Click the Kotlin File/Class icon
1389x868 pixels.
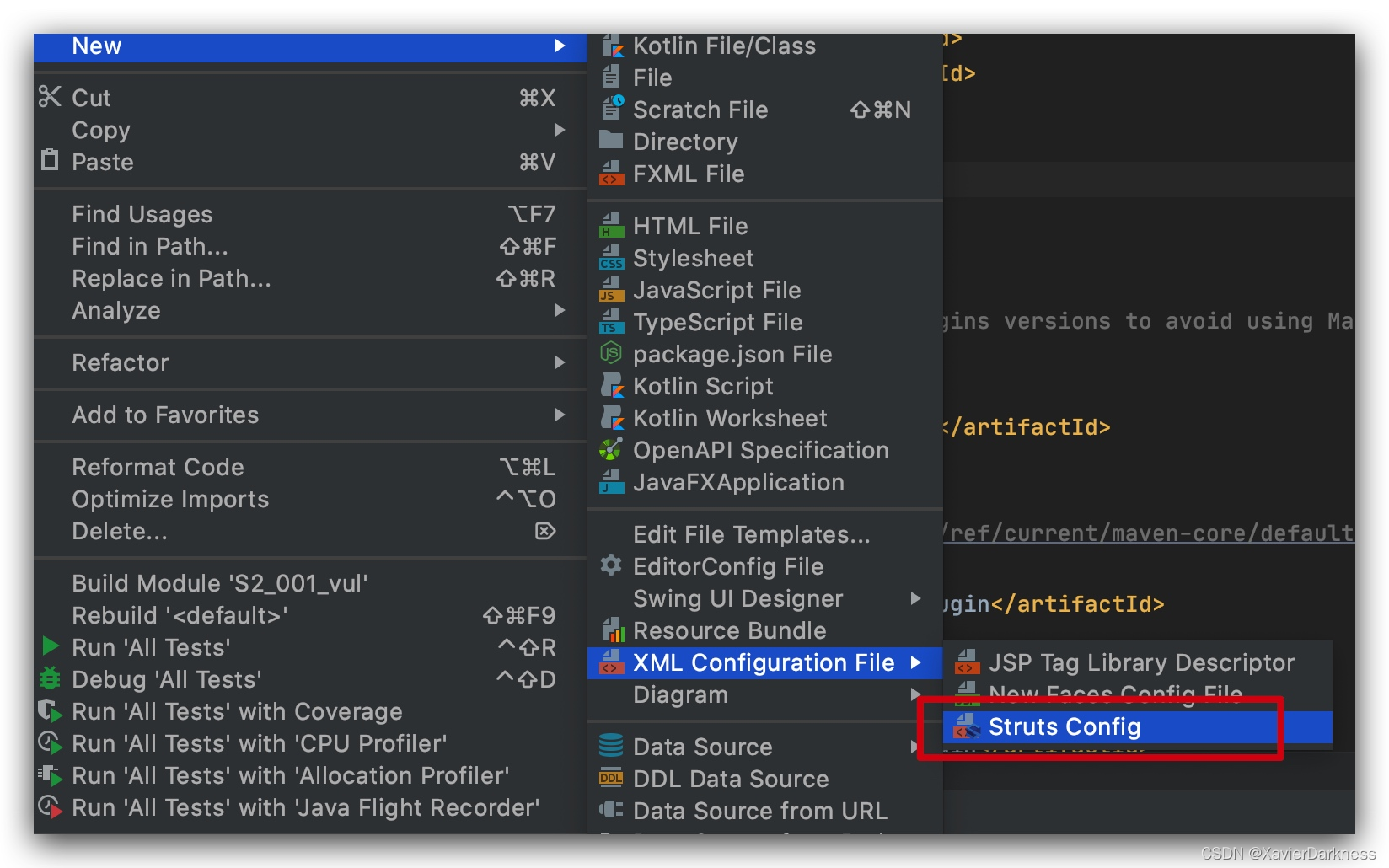point(612,46)
